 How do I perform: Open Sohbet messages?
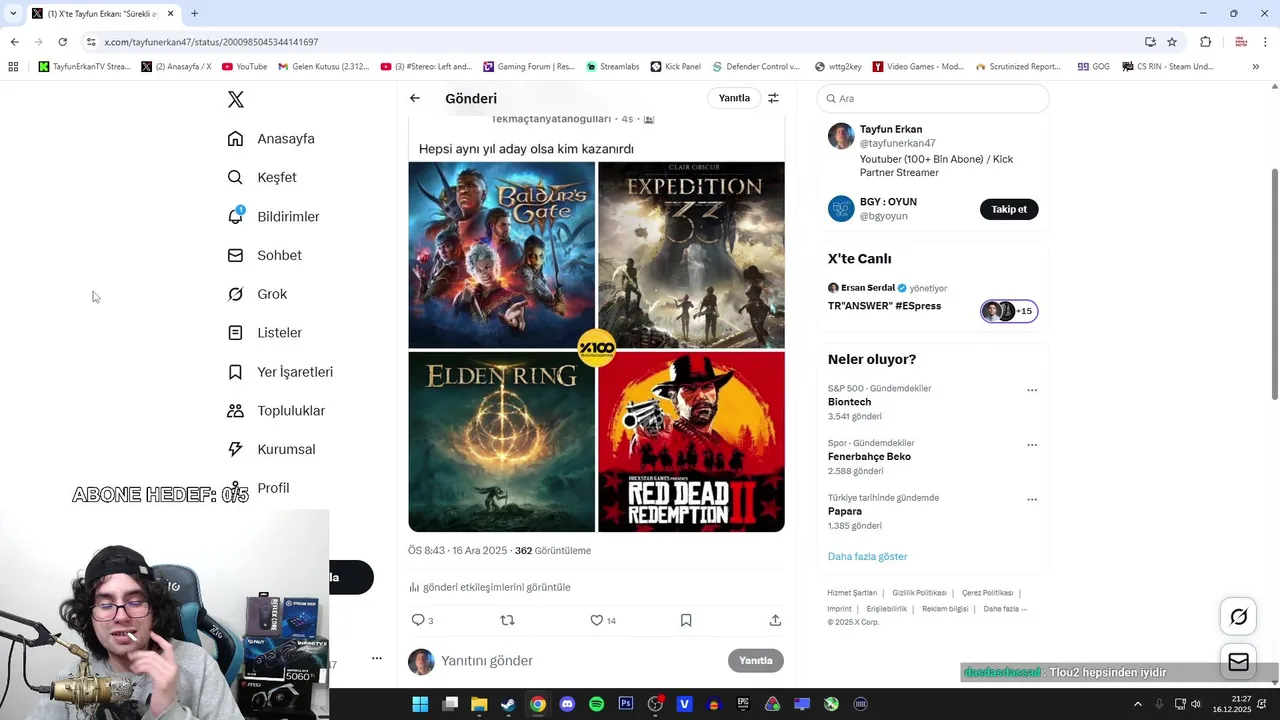click(264, 255)
